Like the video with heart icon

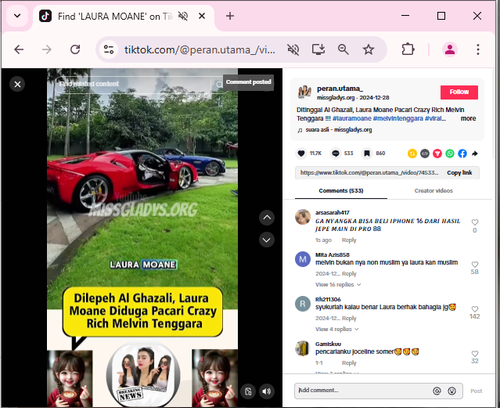click(301, 153)
